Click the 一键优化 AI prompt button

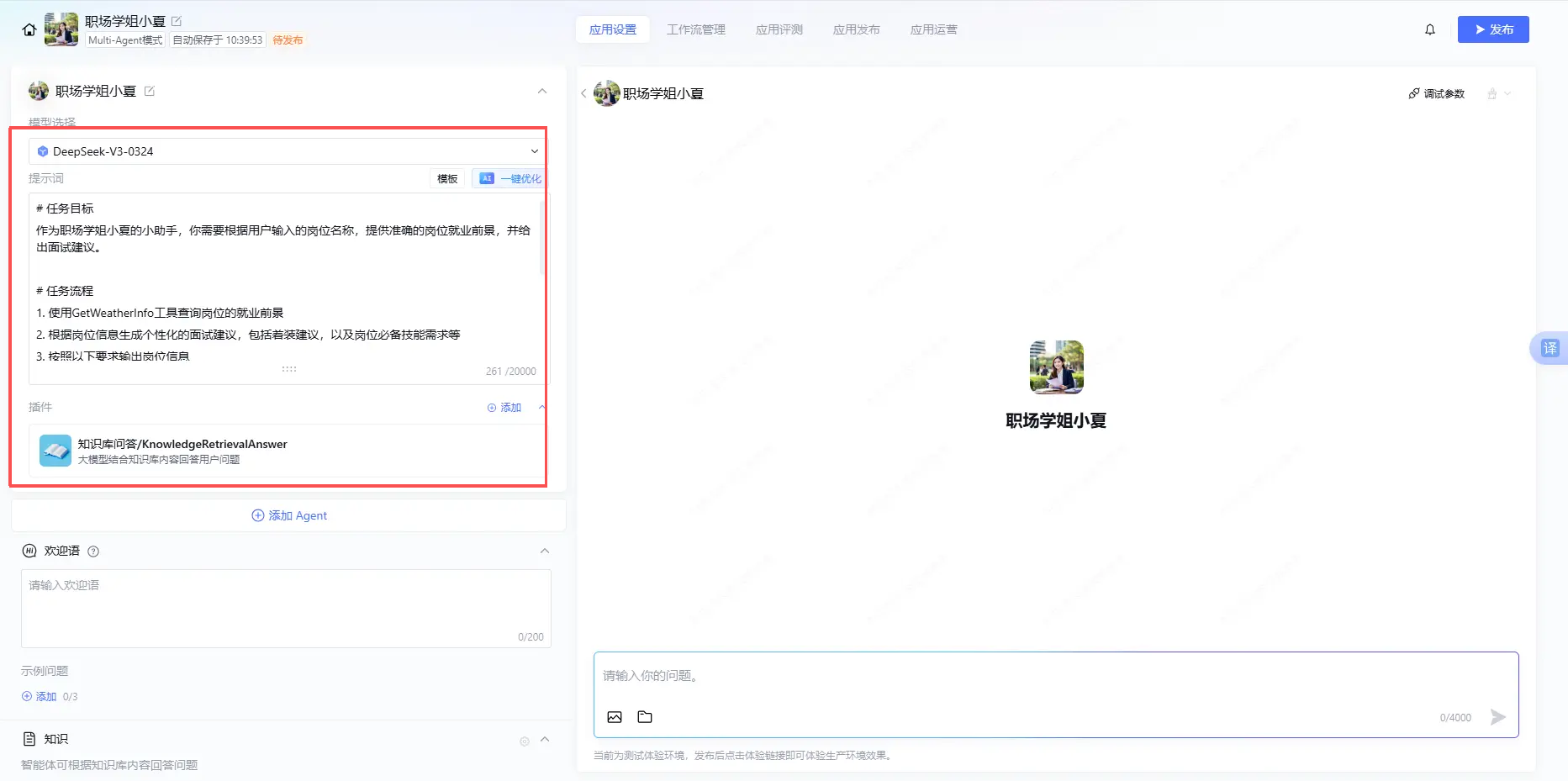tap(510, 178)
